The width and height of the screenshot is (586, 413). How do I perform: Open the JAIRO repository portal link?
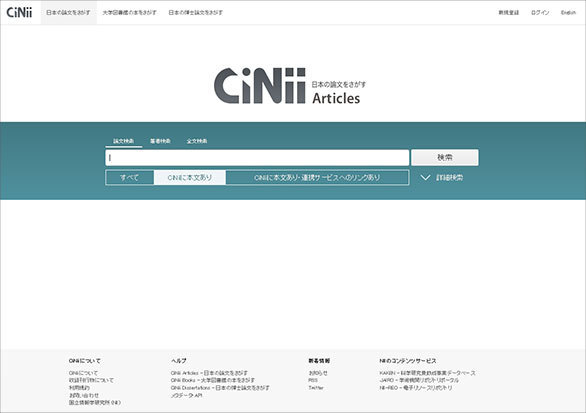(419, 380)
